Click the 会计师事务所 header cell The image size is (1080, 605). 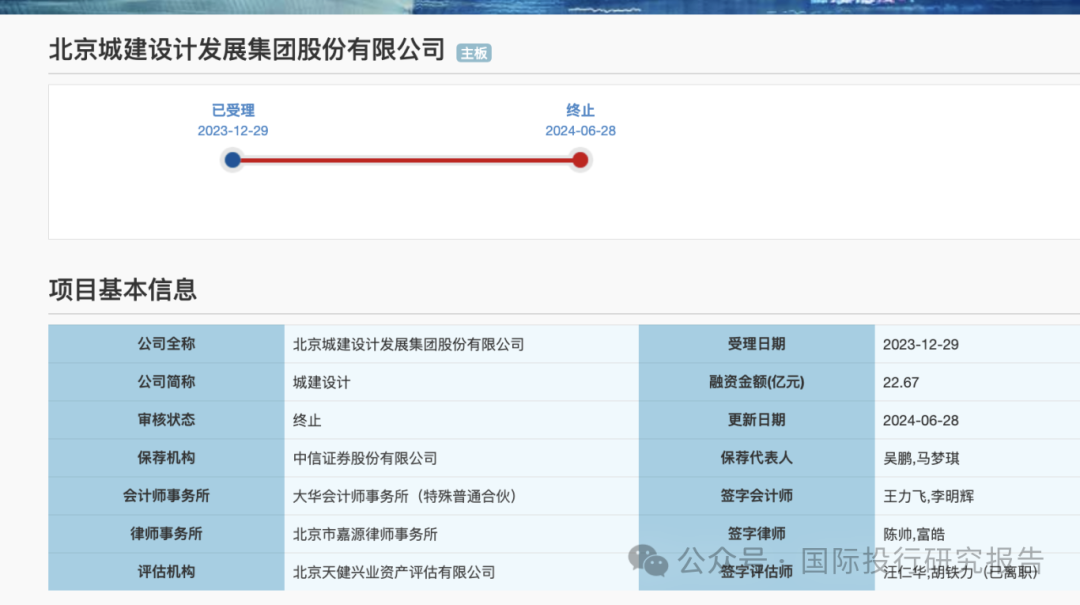tap(166, 495)
